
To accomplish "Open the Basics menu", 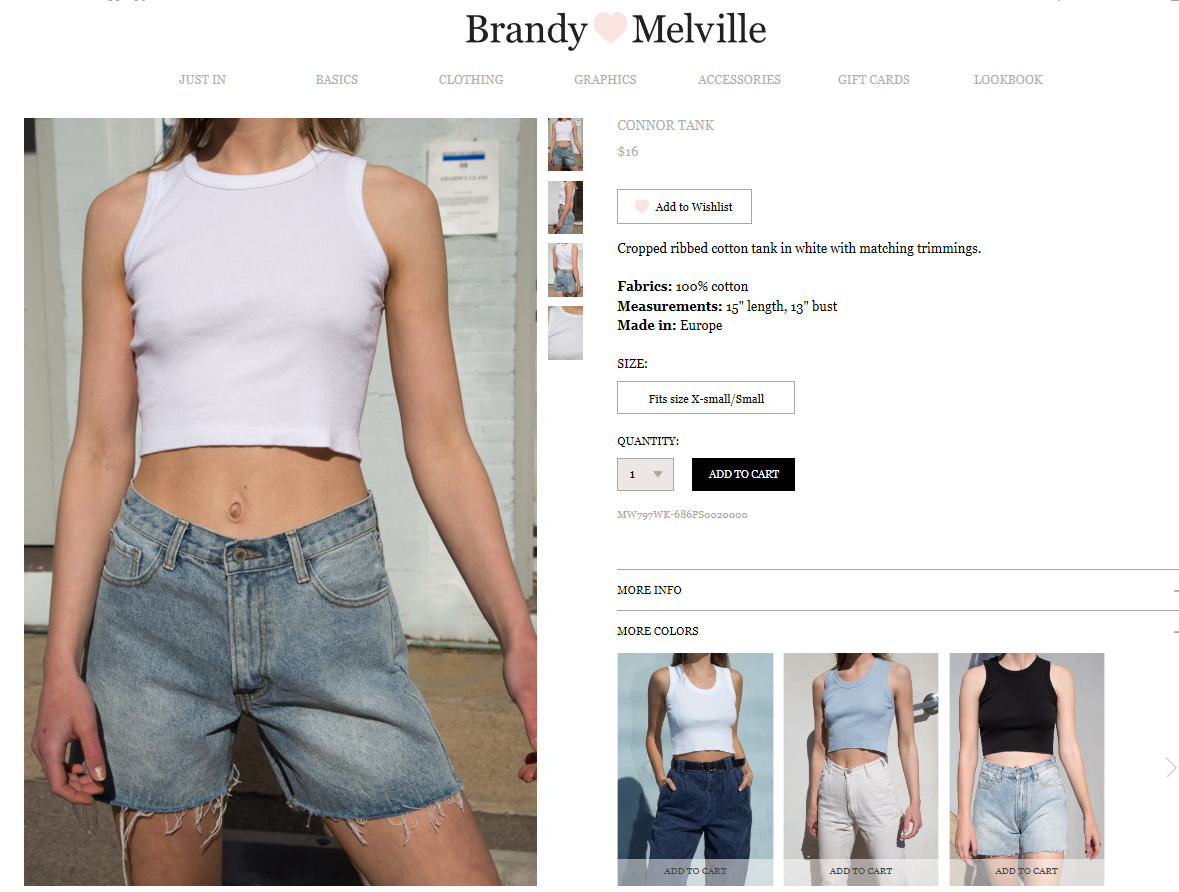I will [x=337, y=79].
